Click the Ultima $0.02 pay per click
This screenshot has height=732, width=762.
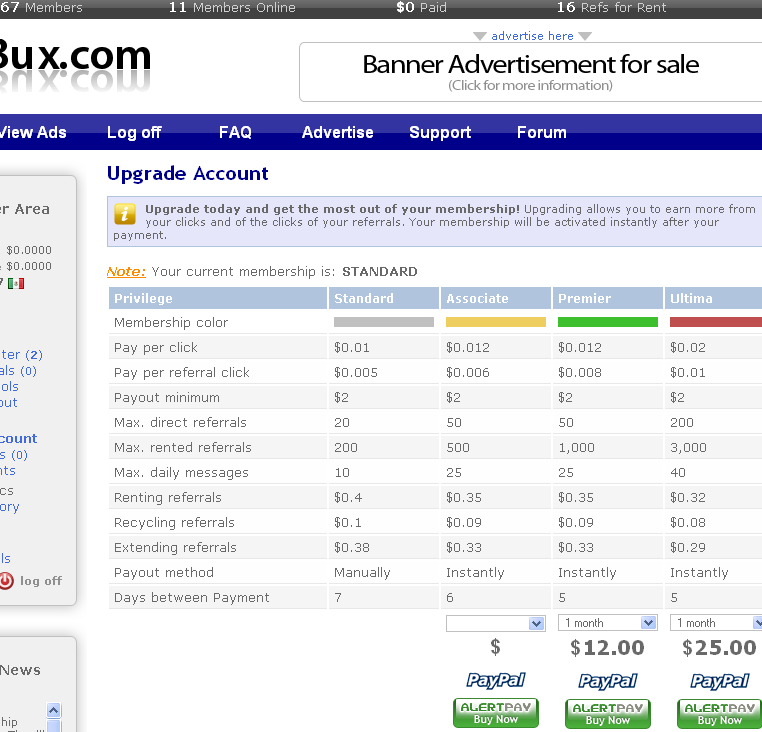pyautogui.click(x=688, y=348)
